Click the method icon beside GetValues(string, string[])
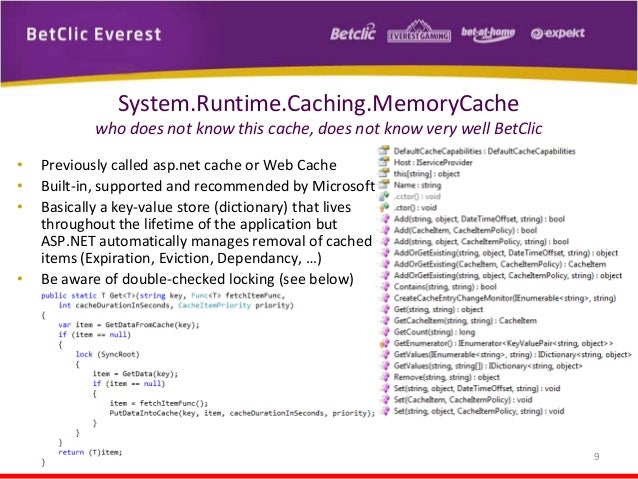 (385, 366)
